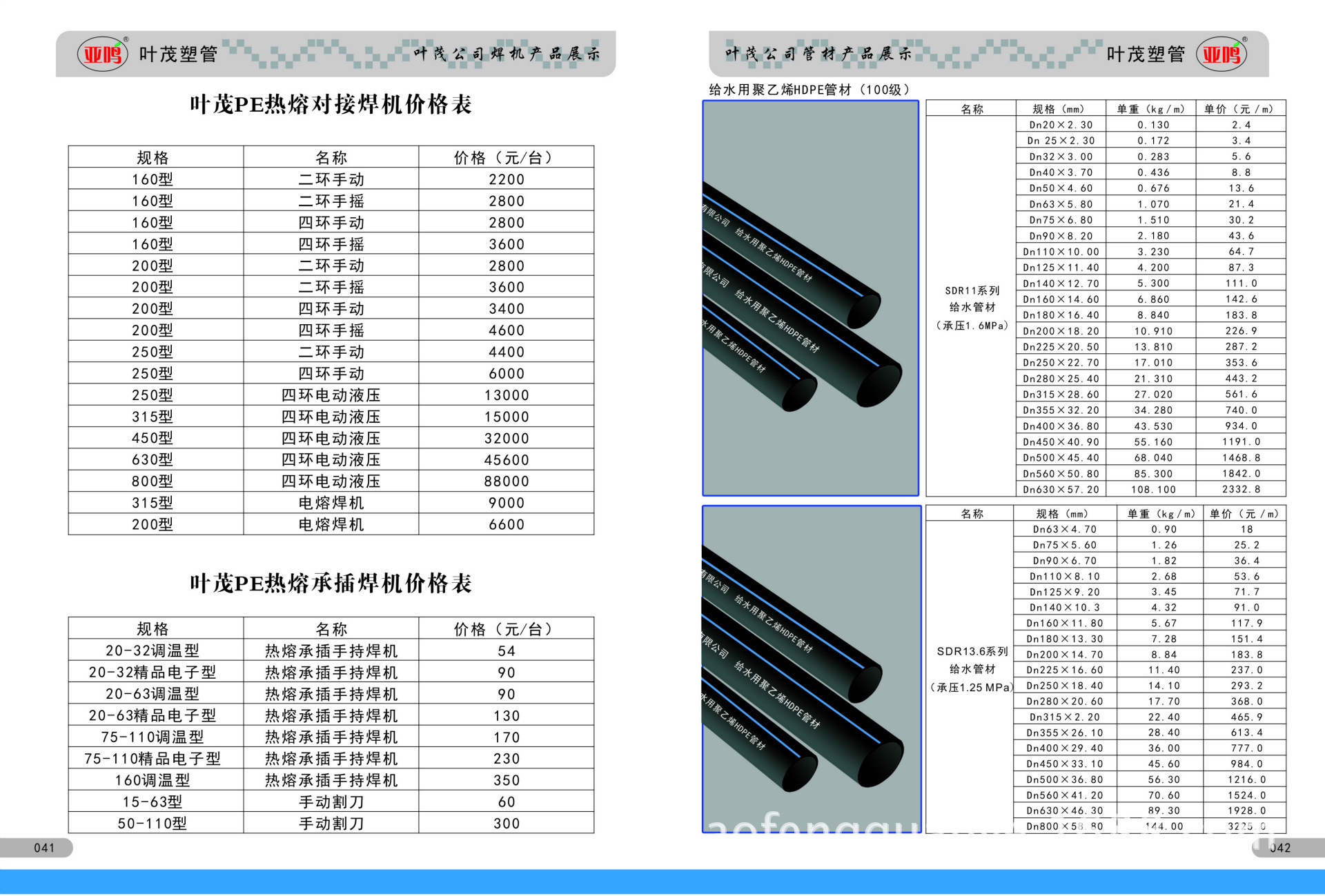
Task: Click the socket welder price 54
Action: pyautogui.click(x=507, y=650)
